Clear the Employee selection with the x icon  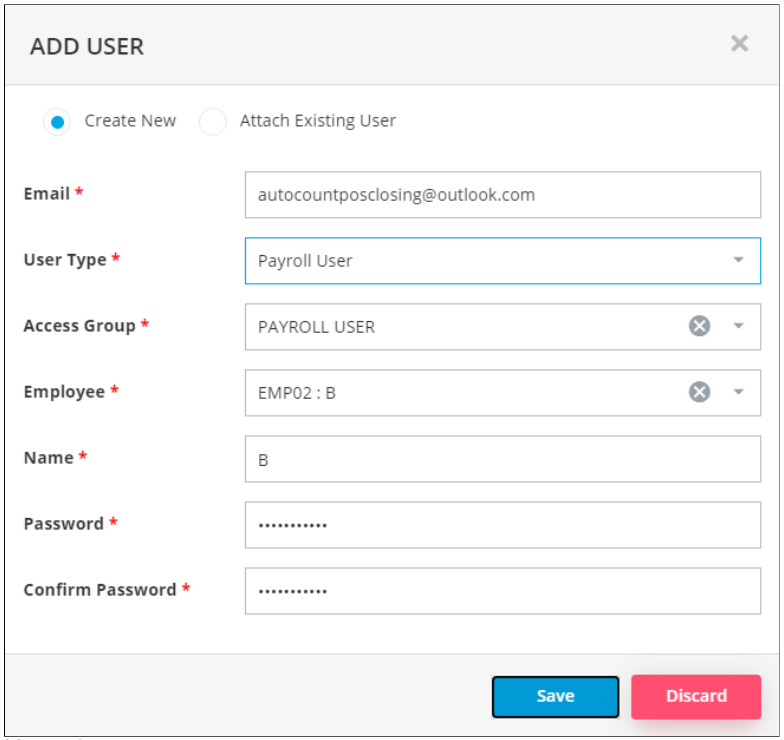coord(699,392)
